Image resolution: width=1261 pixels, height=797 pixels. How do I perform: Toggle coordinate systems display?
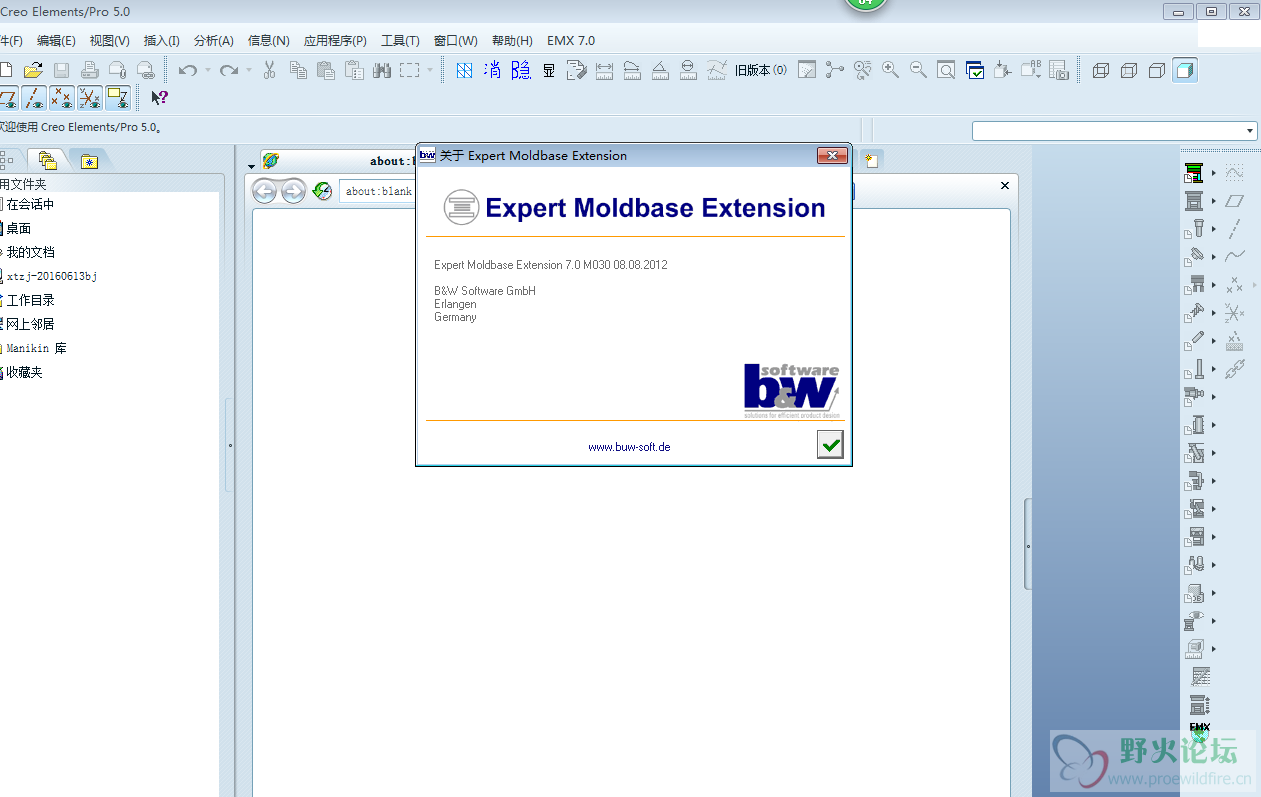click(x=90, y=98)
